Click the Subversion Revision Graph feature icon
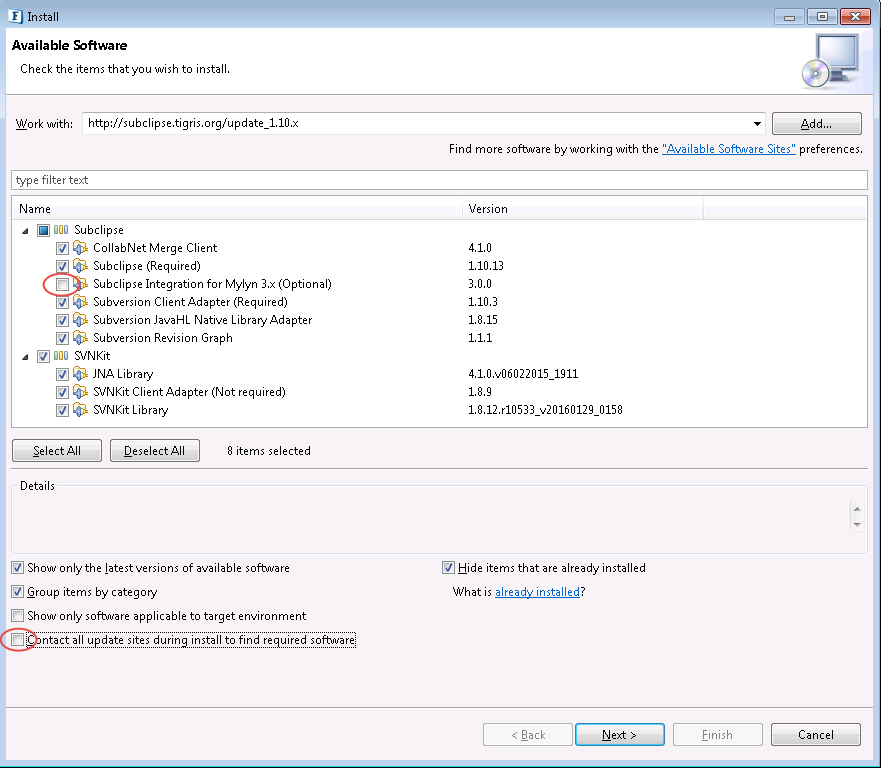Screen dimensions: 881x769 [80, 338]
